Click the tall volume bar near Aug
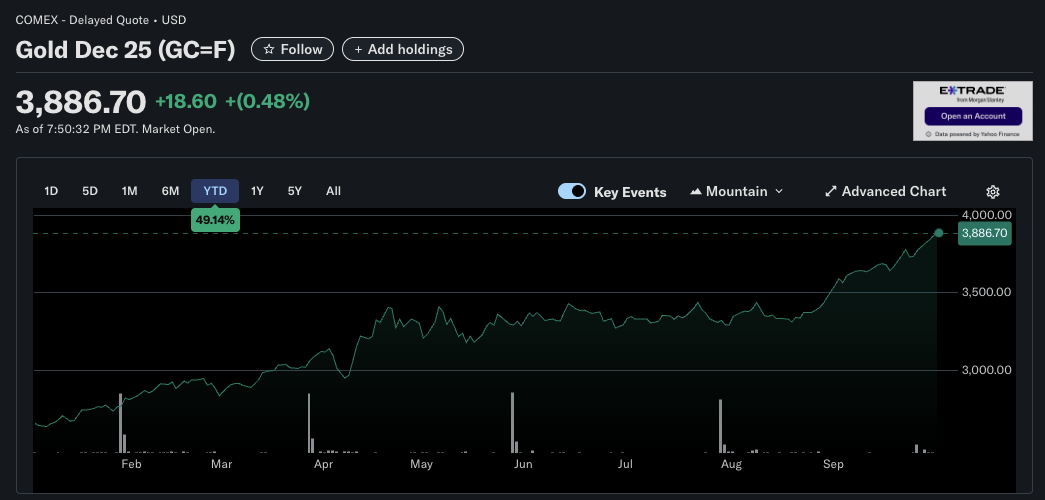 click(720, 426)
